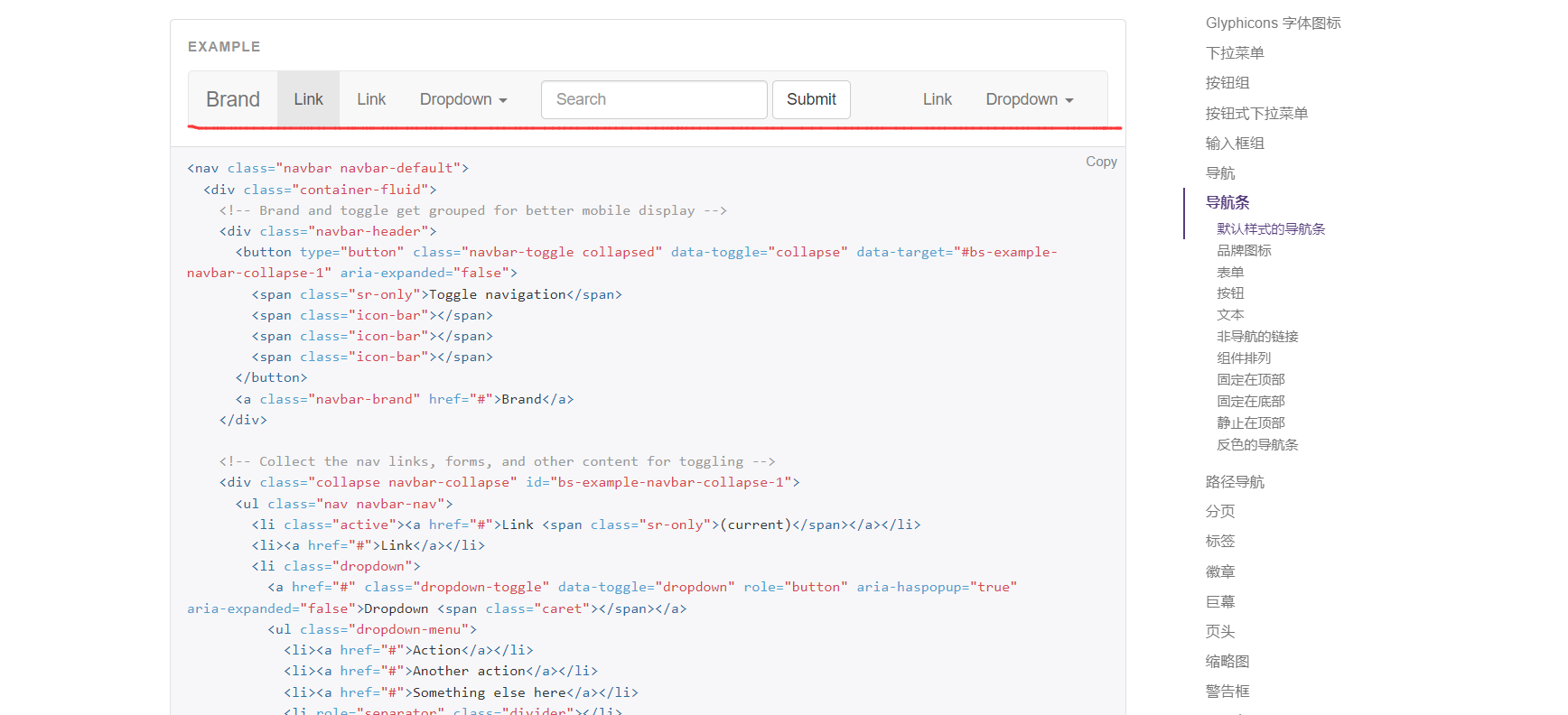
Task: Navigate to 非导航的链接 sub-item
Action: pyautogui.click(x=1257, y=337)
